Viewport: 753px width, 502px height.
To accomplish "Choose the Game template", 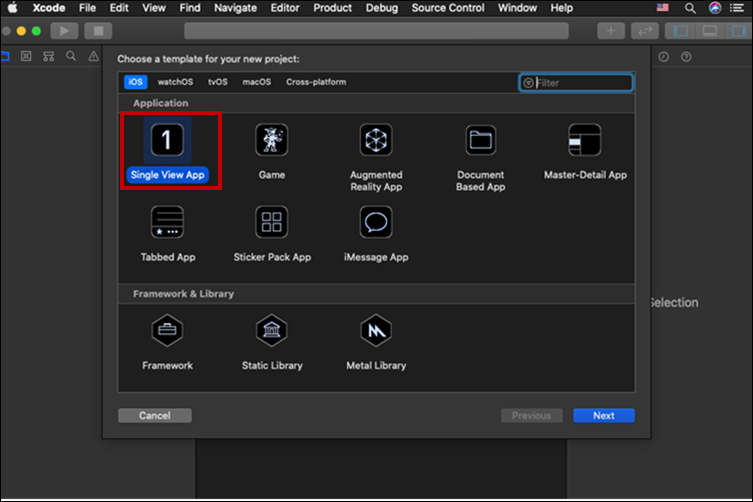I will point(272,151).
